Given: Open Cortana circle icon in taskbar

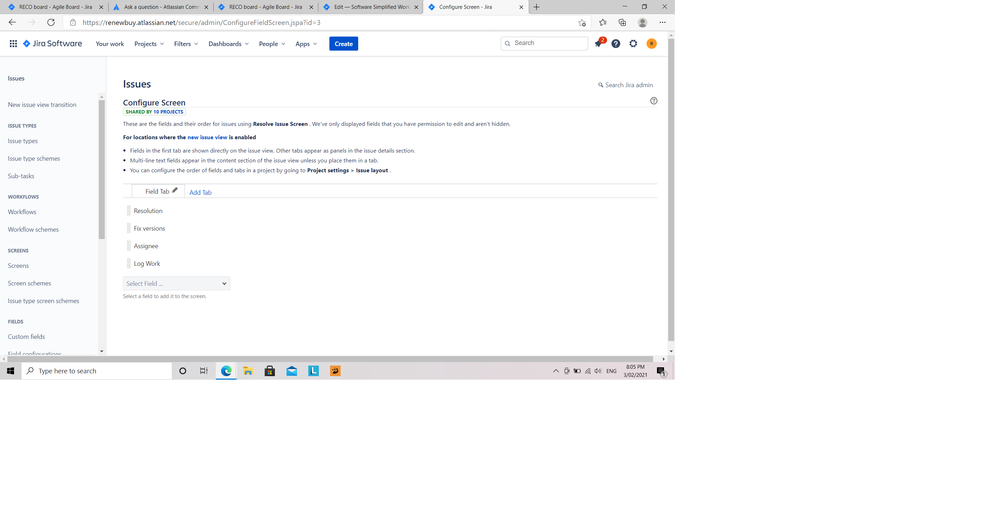Looking at the screenshot, I should [182, 371].
